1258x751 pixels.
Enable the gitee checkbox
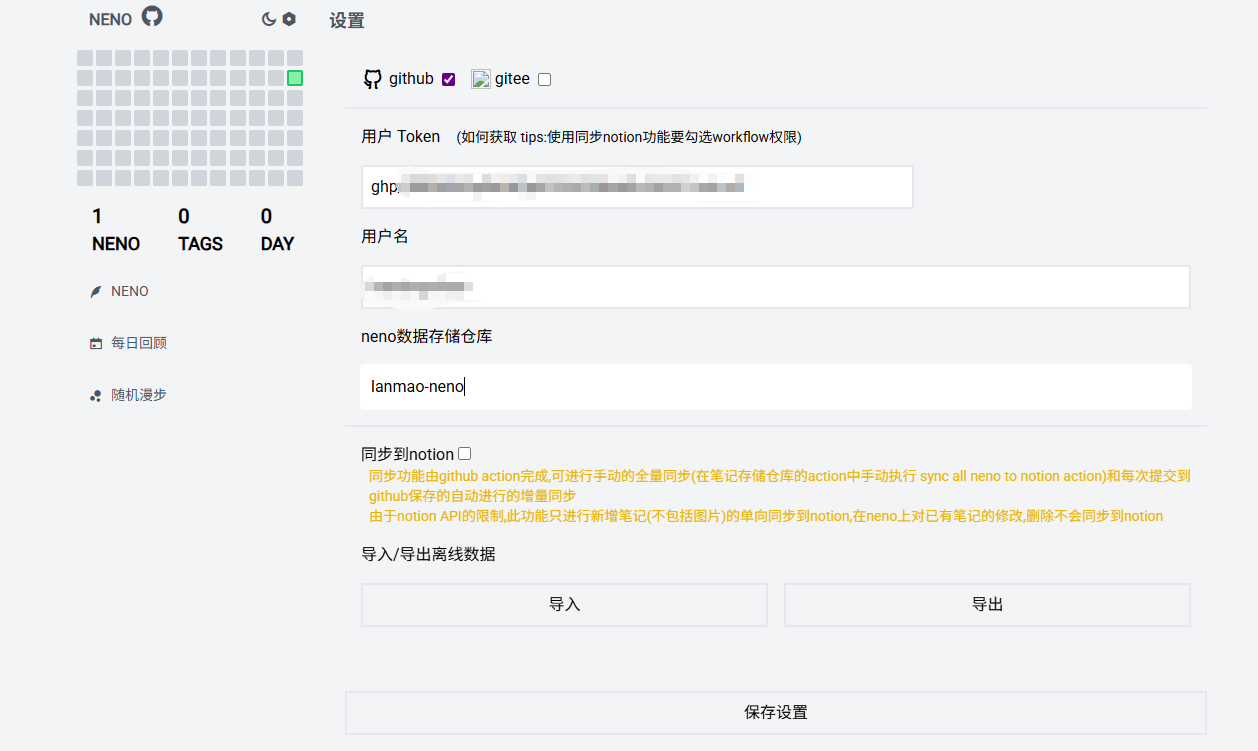[x=544, y=80]
